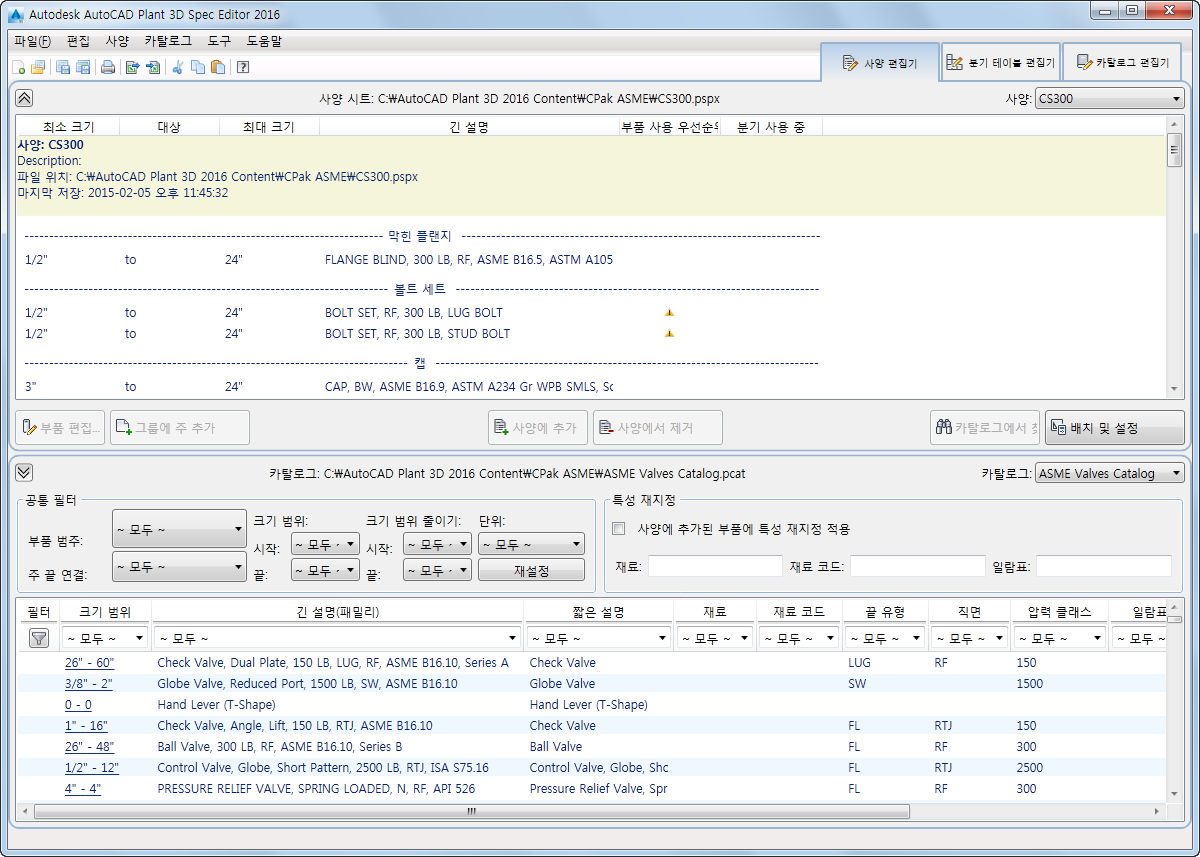Open 크기 범위 시작 dropdown
Image resolution: width=1200 pixels, height=857 pixels.
[x=325, y=545]
